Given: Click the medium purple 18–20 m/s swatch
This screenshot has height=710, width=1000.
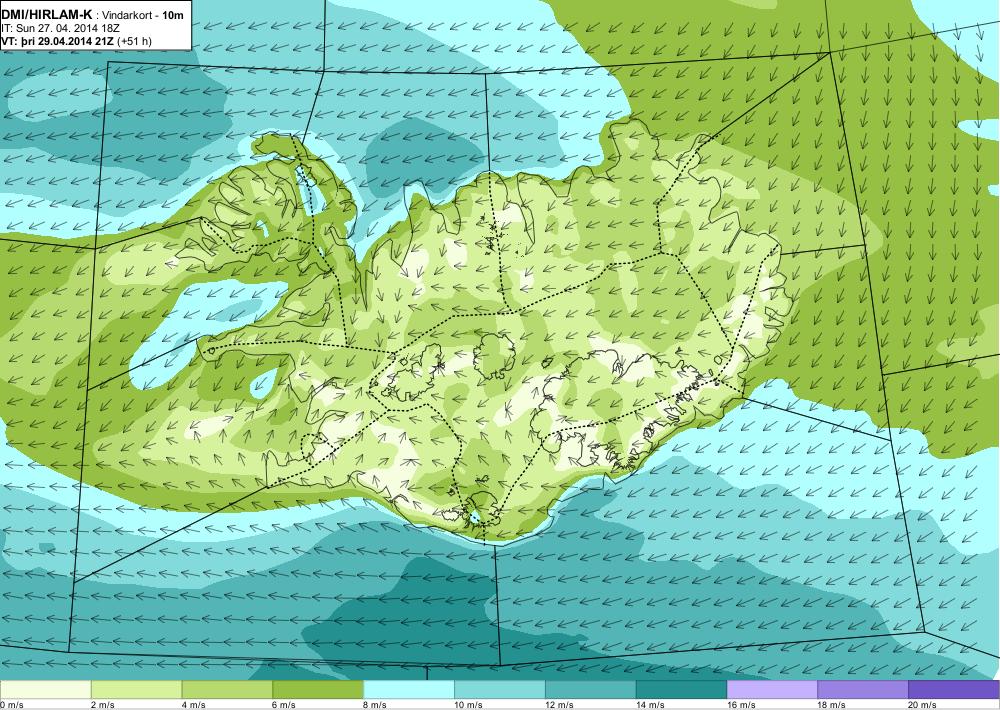Looking at the screenshot, I should pyautogui.click(x=863, y=690).
